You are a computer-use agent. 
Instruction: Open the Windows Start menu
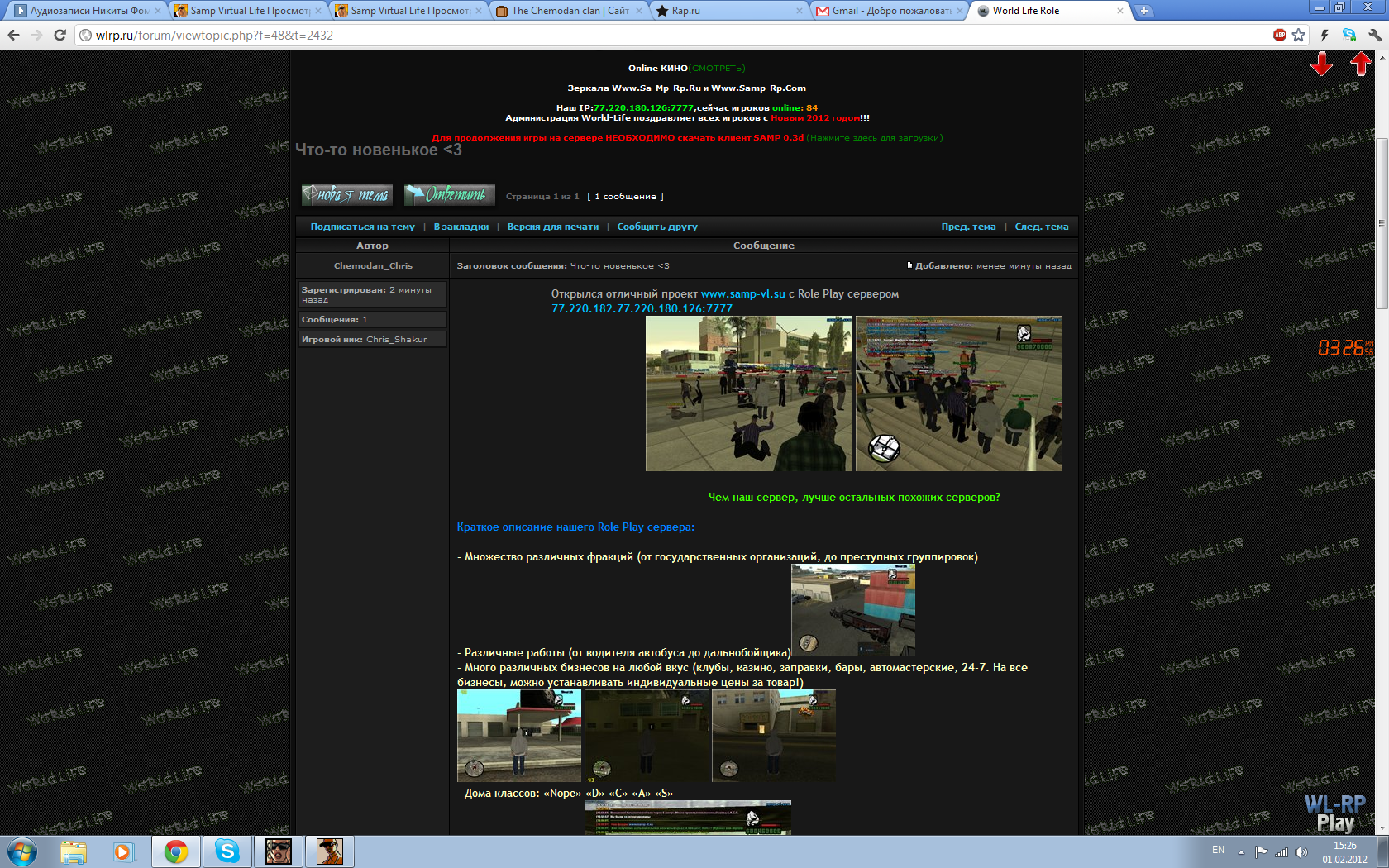[22, 851]
